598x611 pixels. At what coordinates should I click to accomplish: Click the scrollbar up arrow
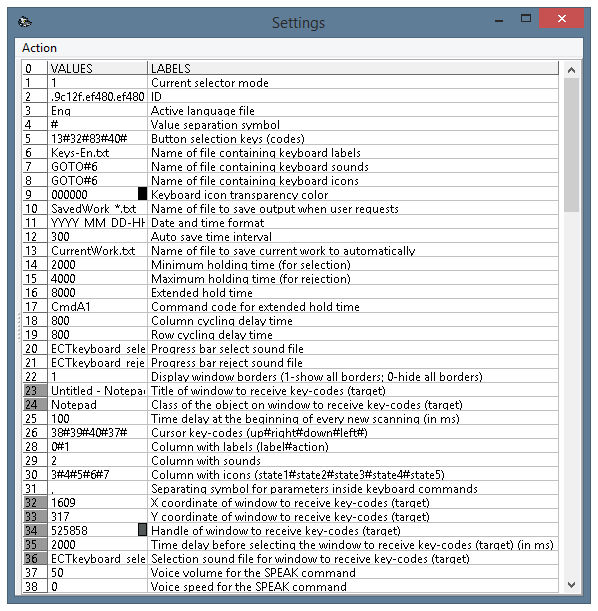click(x=571, y=70)
